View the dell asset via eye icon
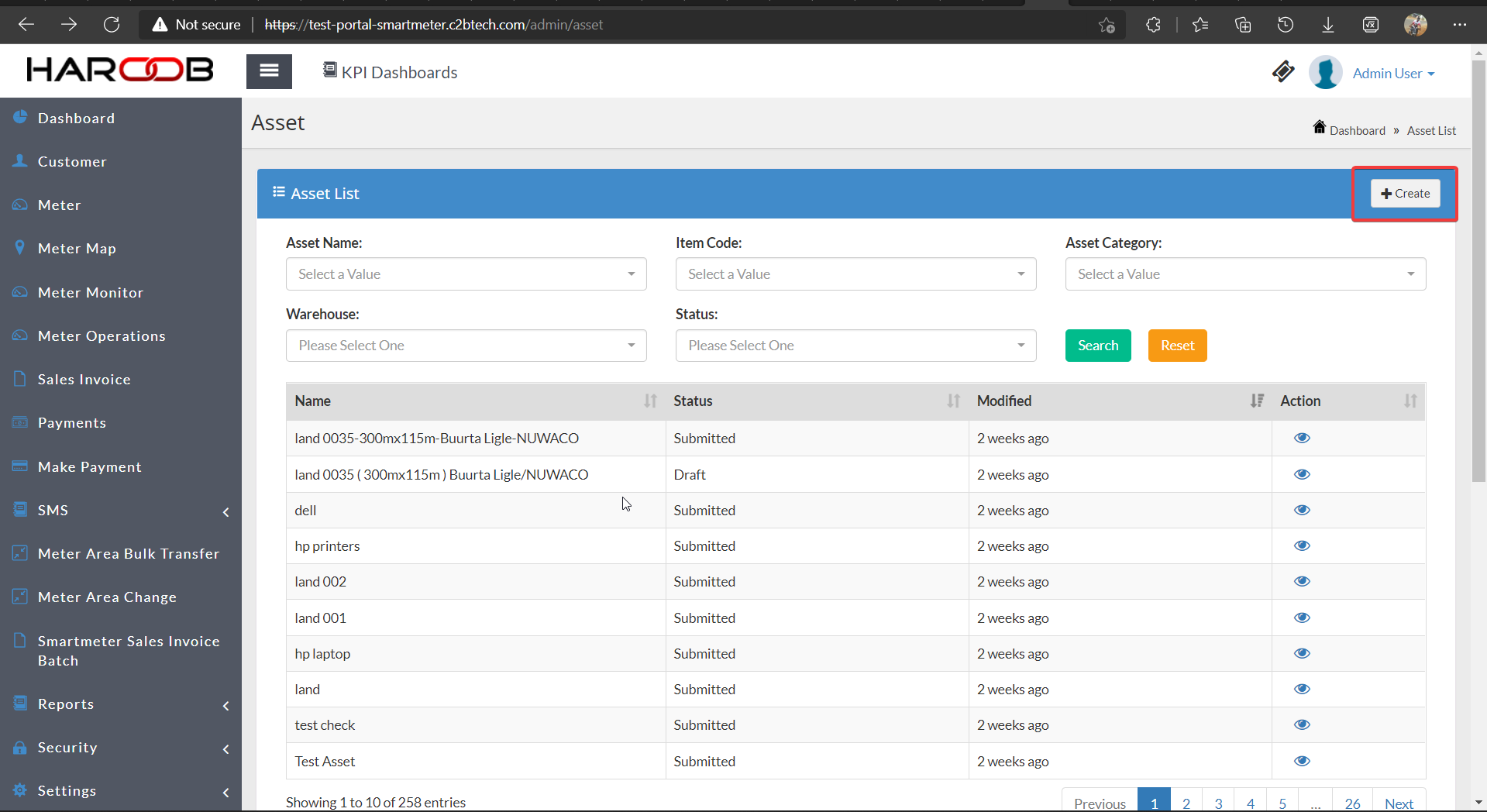The image size is (1487, 812). 1302,510
